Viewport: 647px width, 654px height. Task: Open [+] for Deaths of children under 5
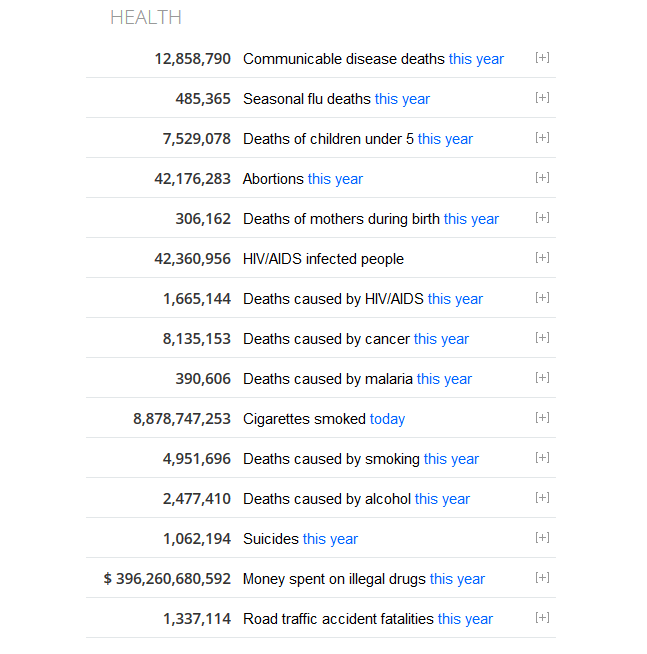[542, 138]
